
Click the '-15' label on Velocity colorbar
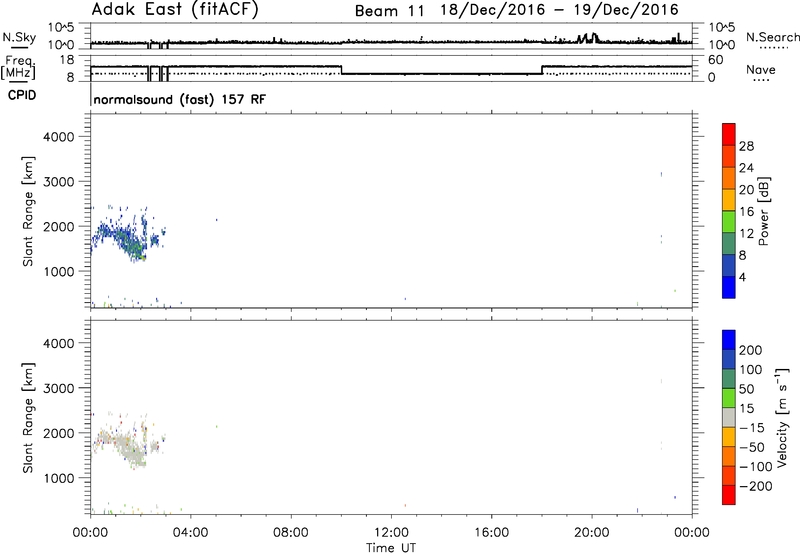coord(752,428)
